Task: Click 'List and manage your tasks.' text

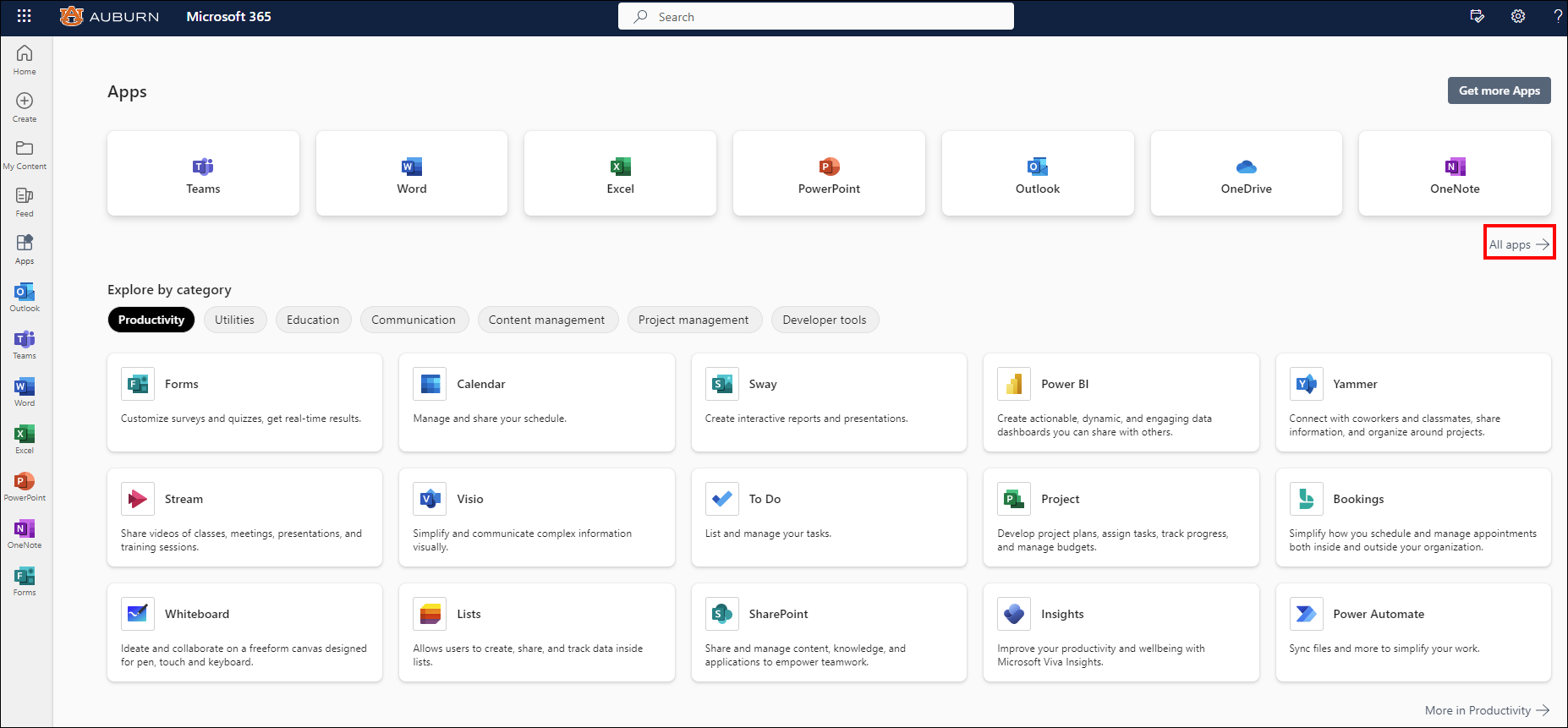Action: (x=768, y=534)
